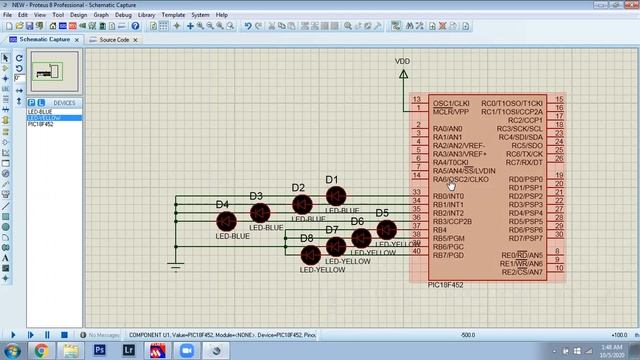This screenshot has width=640, height=360.
Task: Click the Rotate Anti-Clockwise arrow button
Action: point(19,68)
